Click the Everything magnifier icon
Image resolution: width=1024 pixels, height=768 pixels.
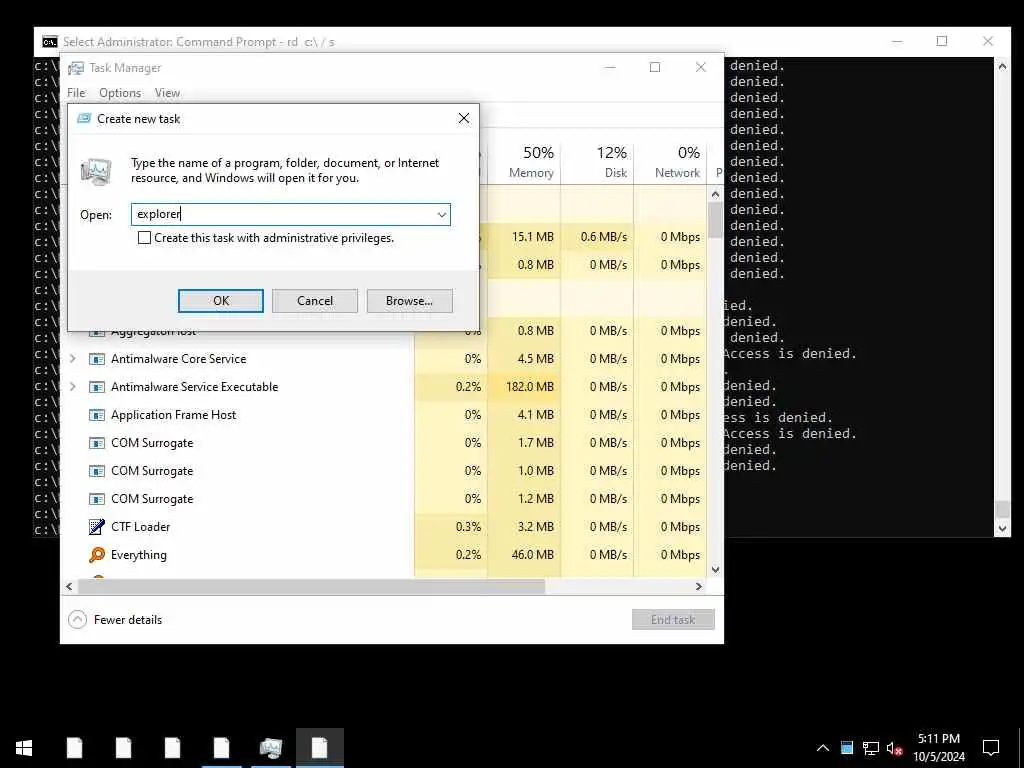(x=97, y=555)
